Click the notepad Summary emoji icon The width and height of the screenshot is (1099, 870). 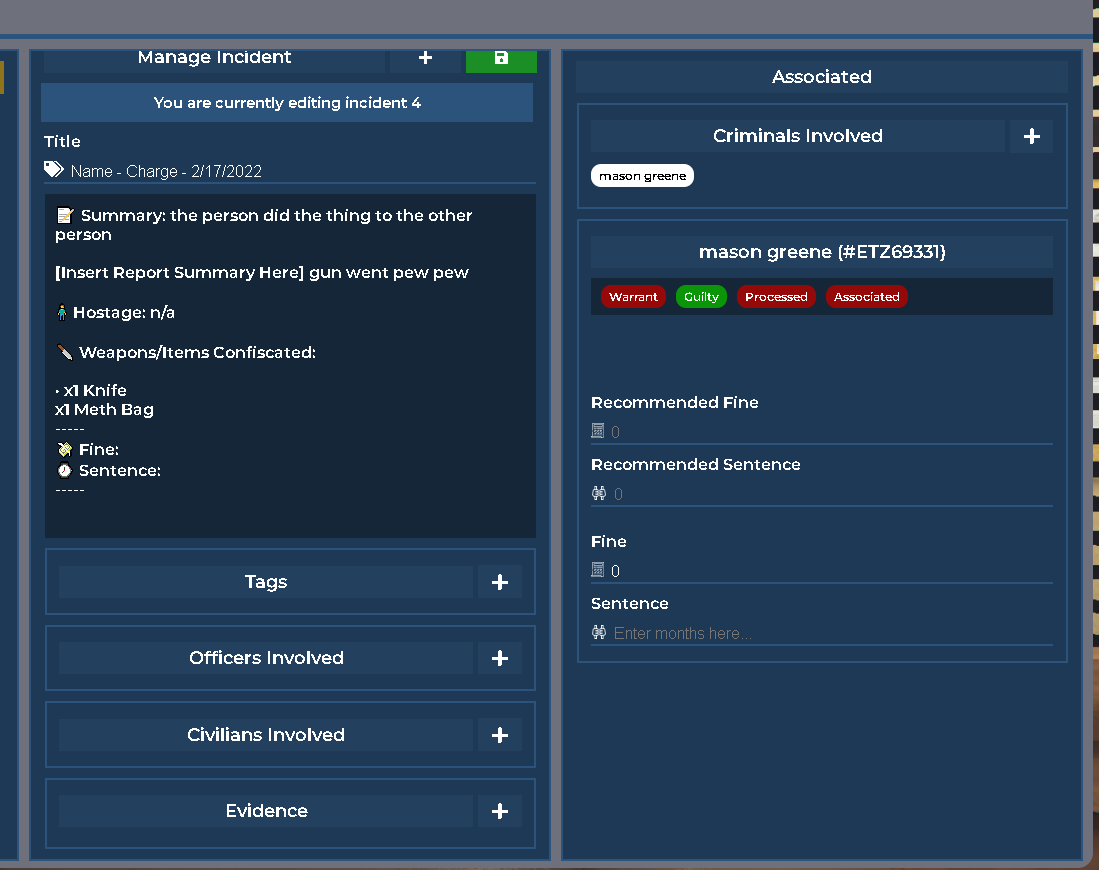pos(65,215)
